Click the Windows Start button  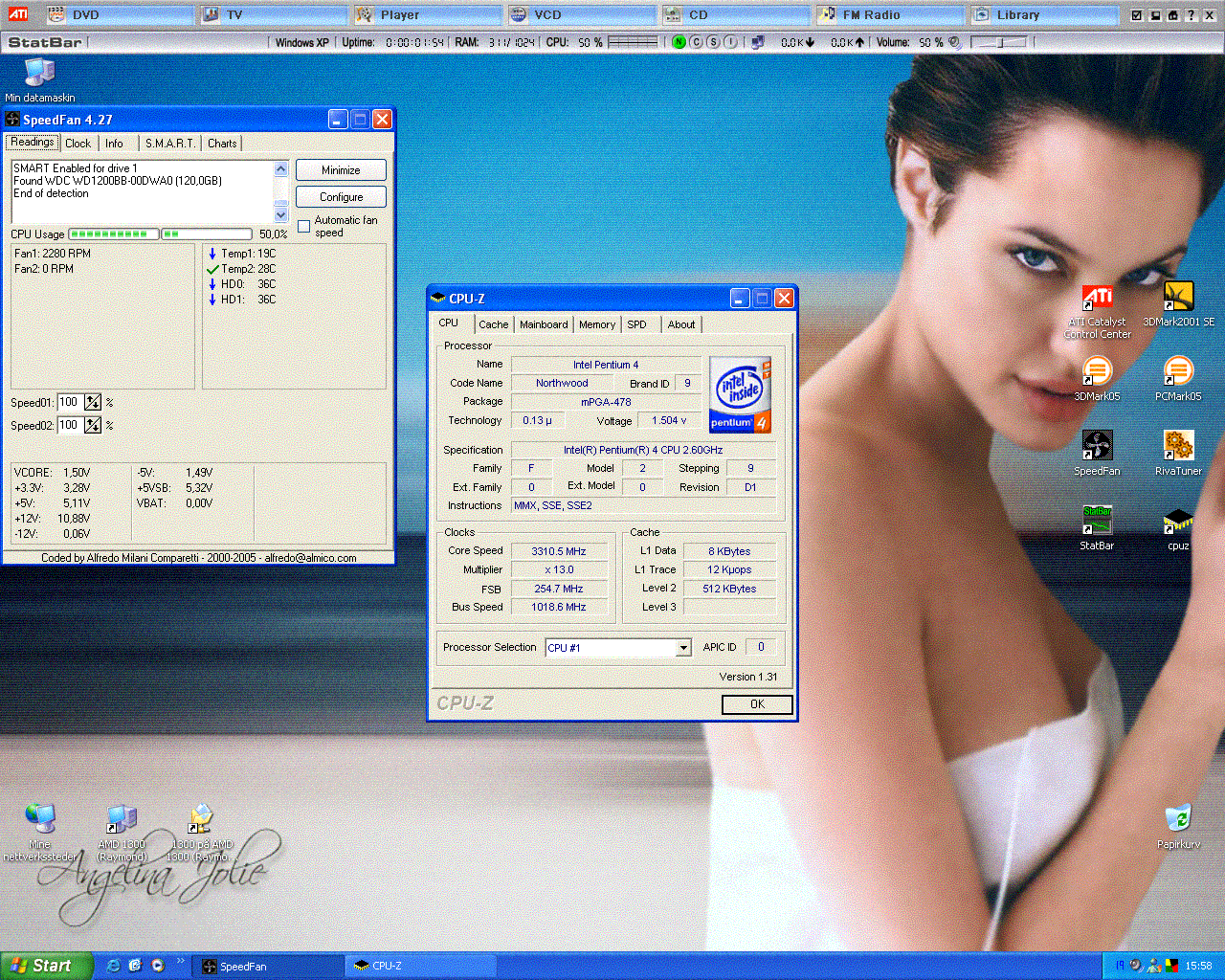click(x=47, y=966)
